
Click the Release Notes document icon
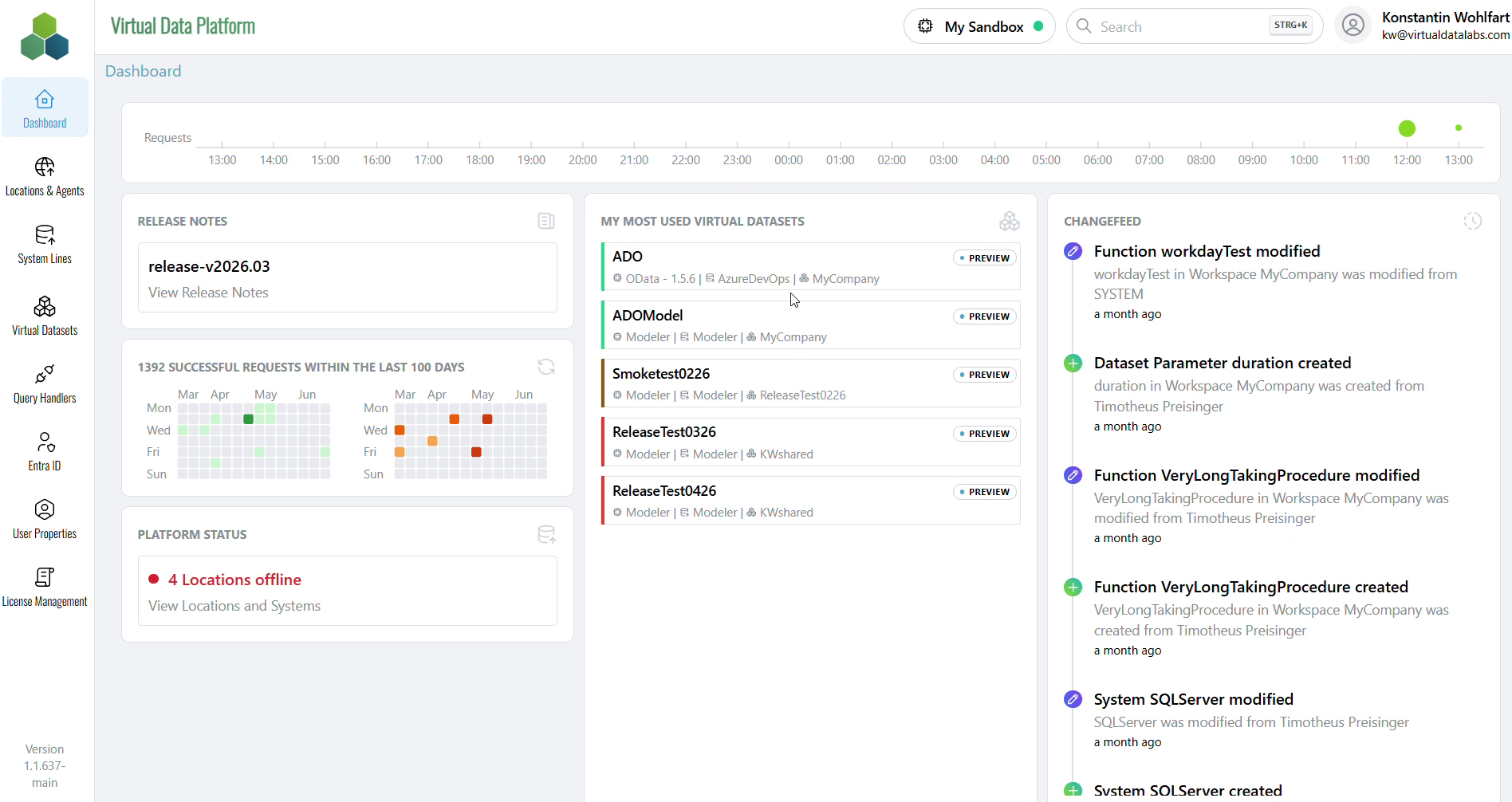click(x=546, y=221)
